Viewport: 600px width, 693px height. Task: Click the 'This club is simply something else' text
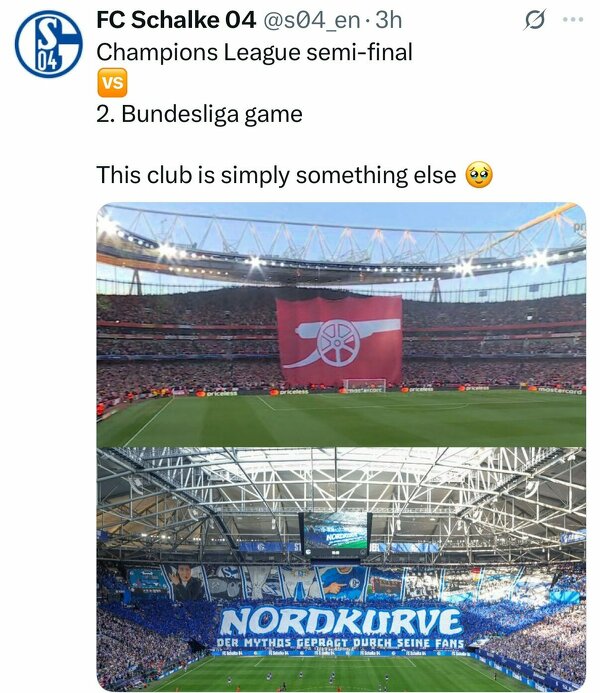(x=276, y=175)
